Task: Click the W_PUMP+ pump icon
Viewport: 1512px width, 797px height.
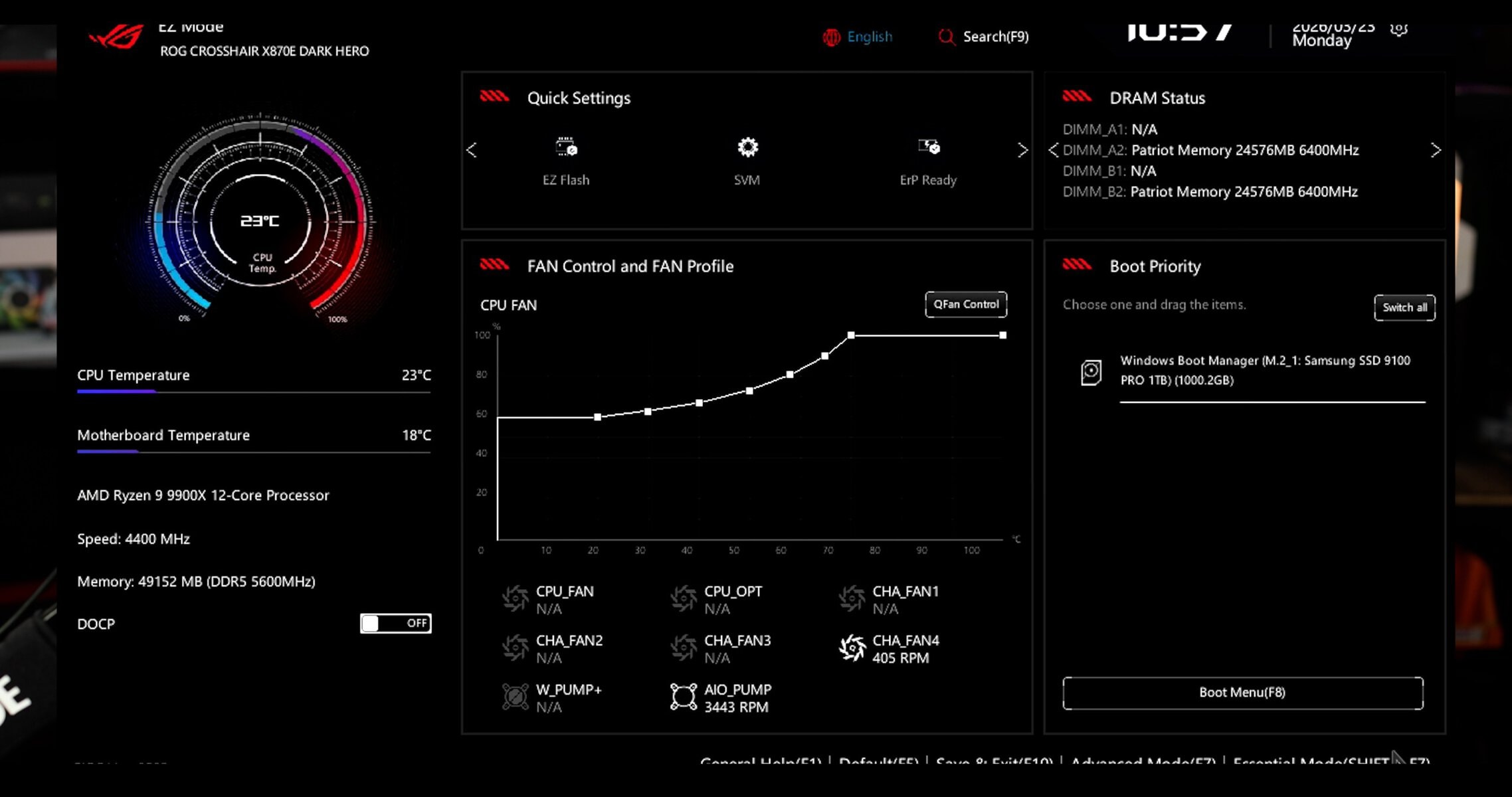Action: pyautogui.click(x=515, y=697)
